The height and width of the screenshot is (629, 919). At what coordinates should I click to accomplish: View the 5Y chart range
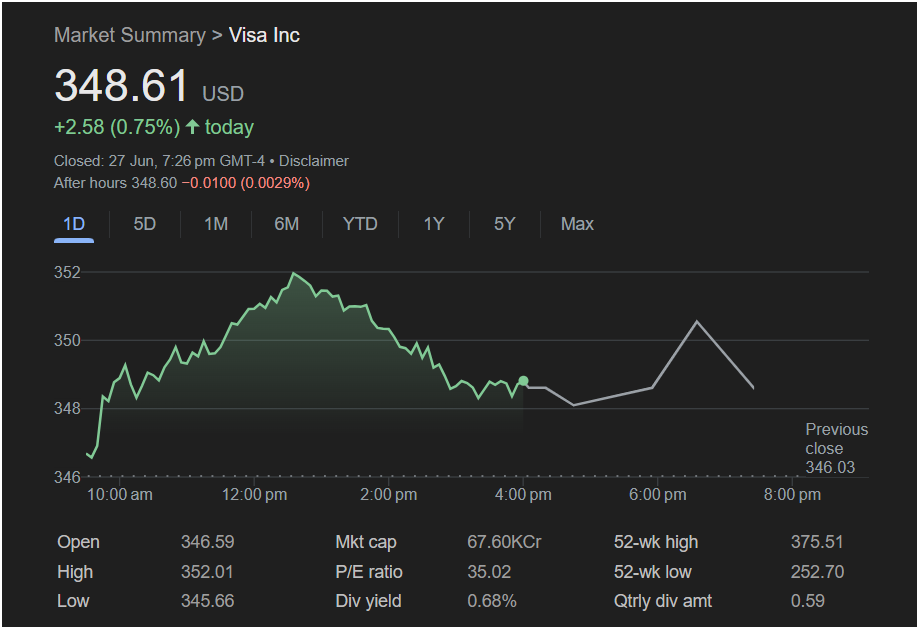504,224
